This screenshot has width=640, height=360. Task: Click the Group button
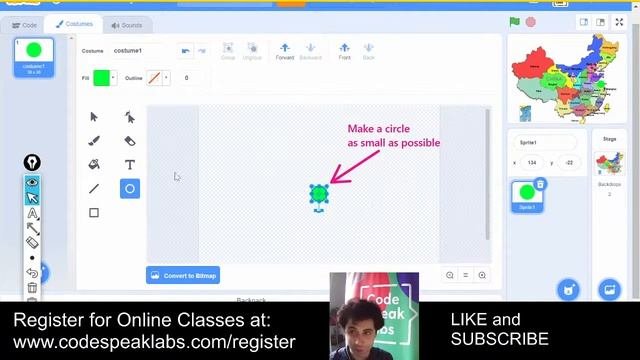[x=228, y=51]
